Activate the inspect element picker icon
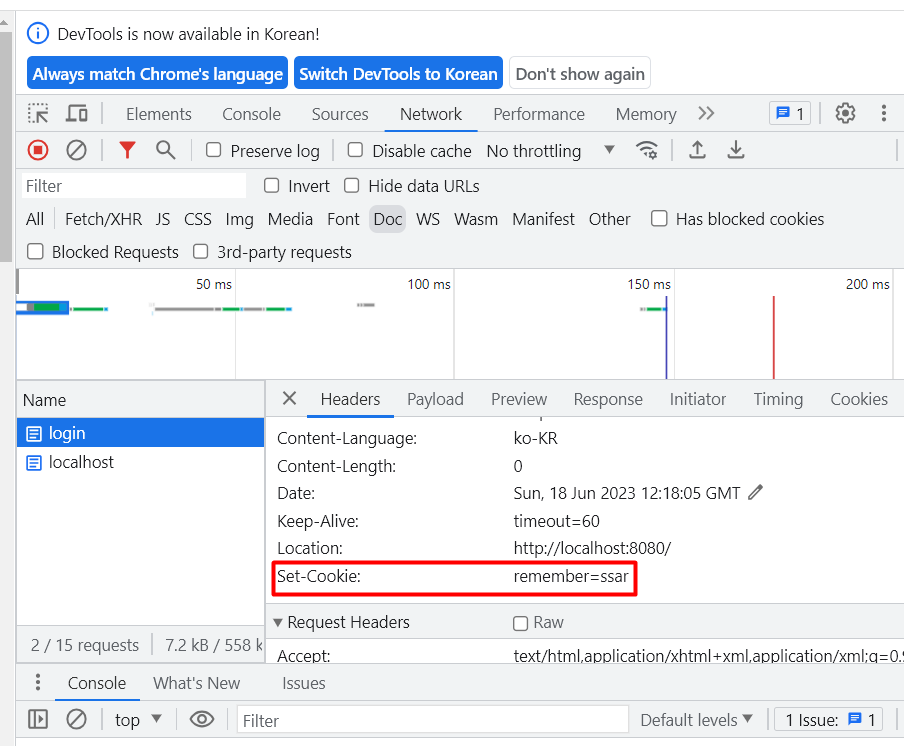Screen dimensions: 904x746 [38, 114]
